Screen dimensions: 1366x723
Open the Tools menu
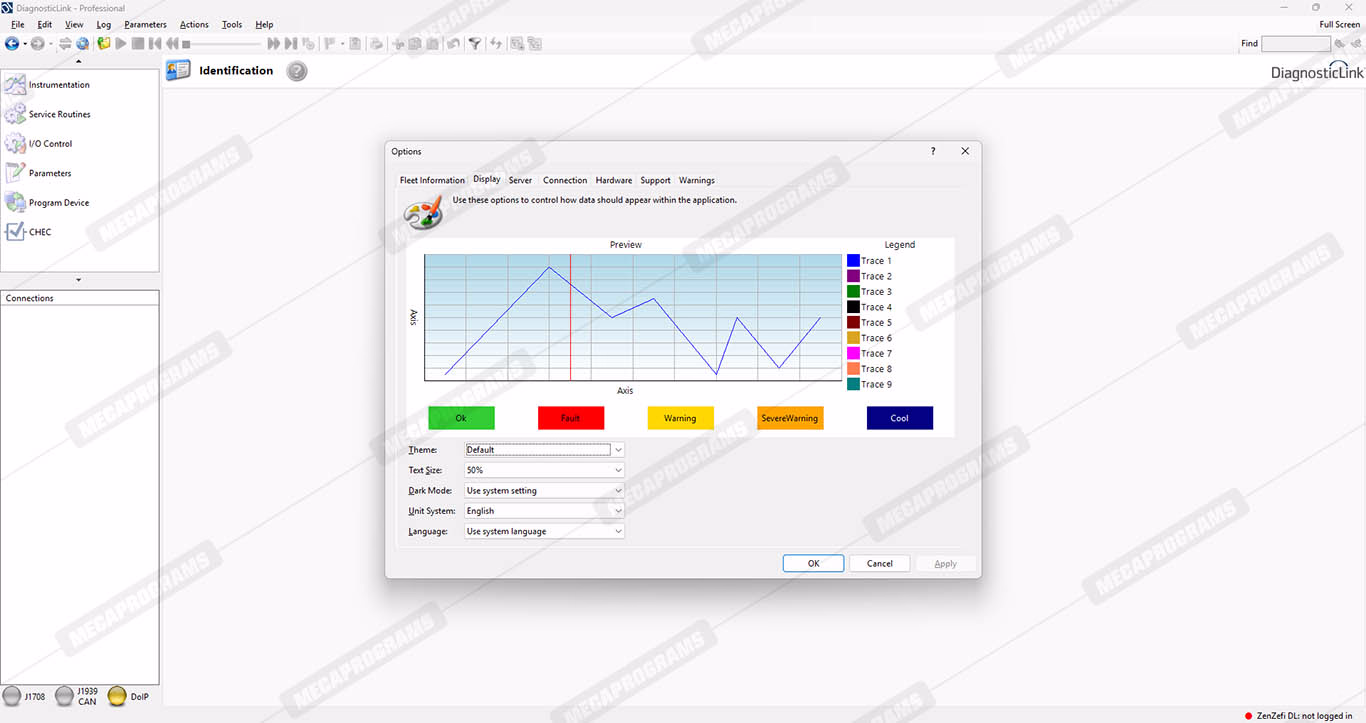click(x=232, y=25)
